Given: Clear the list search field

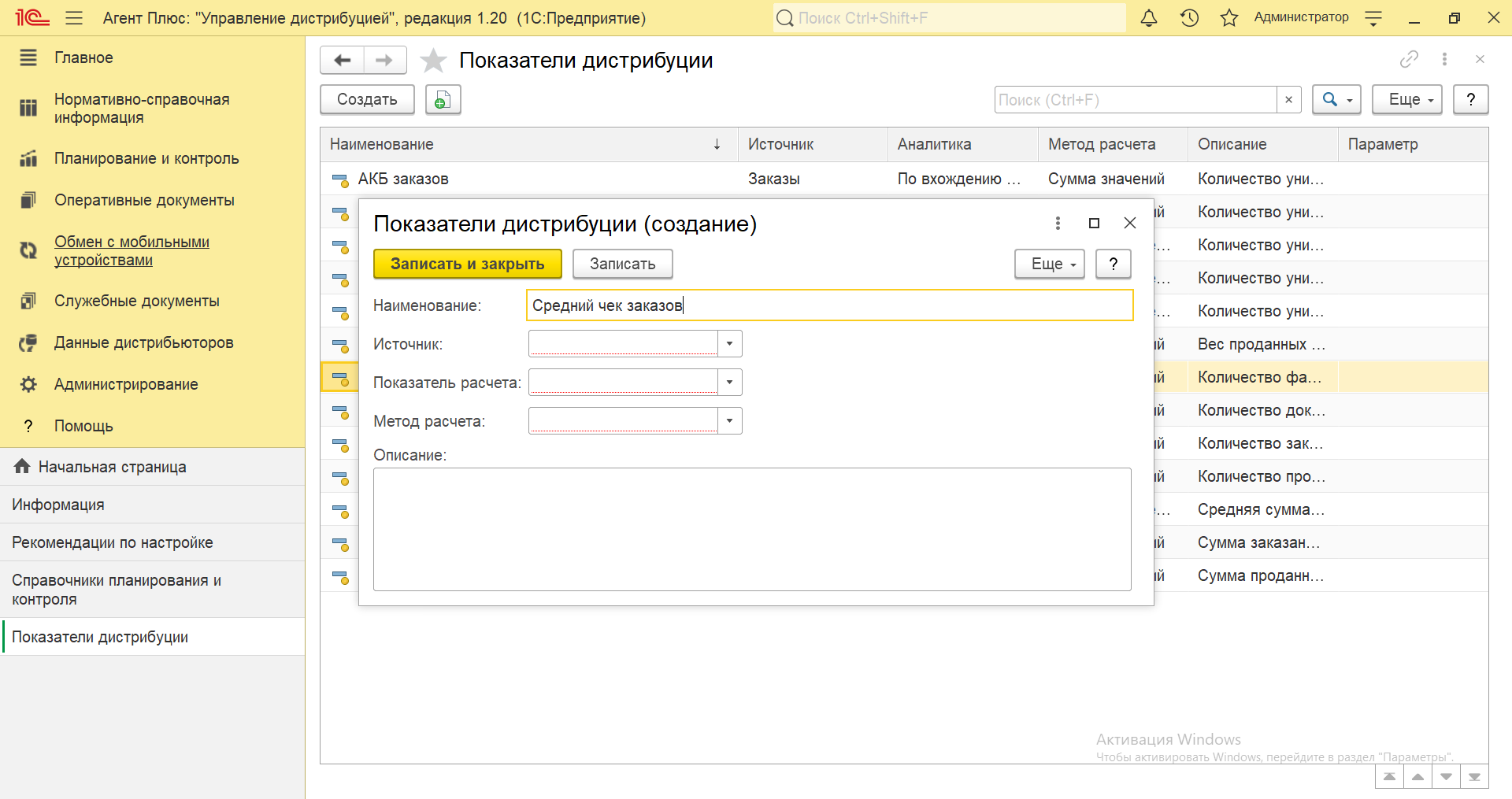Looking at the screenshot, I should tap(1288, 100).
